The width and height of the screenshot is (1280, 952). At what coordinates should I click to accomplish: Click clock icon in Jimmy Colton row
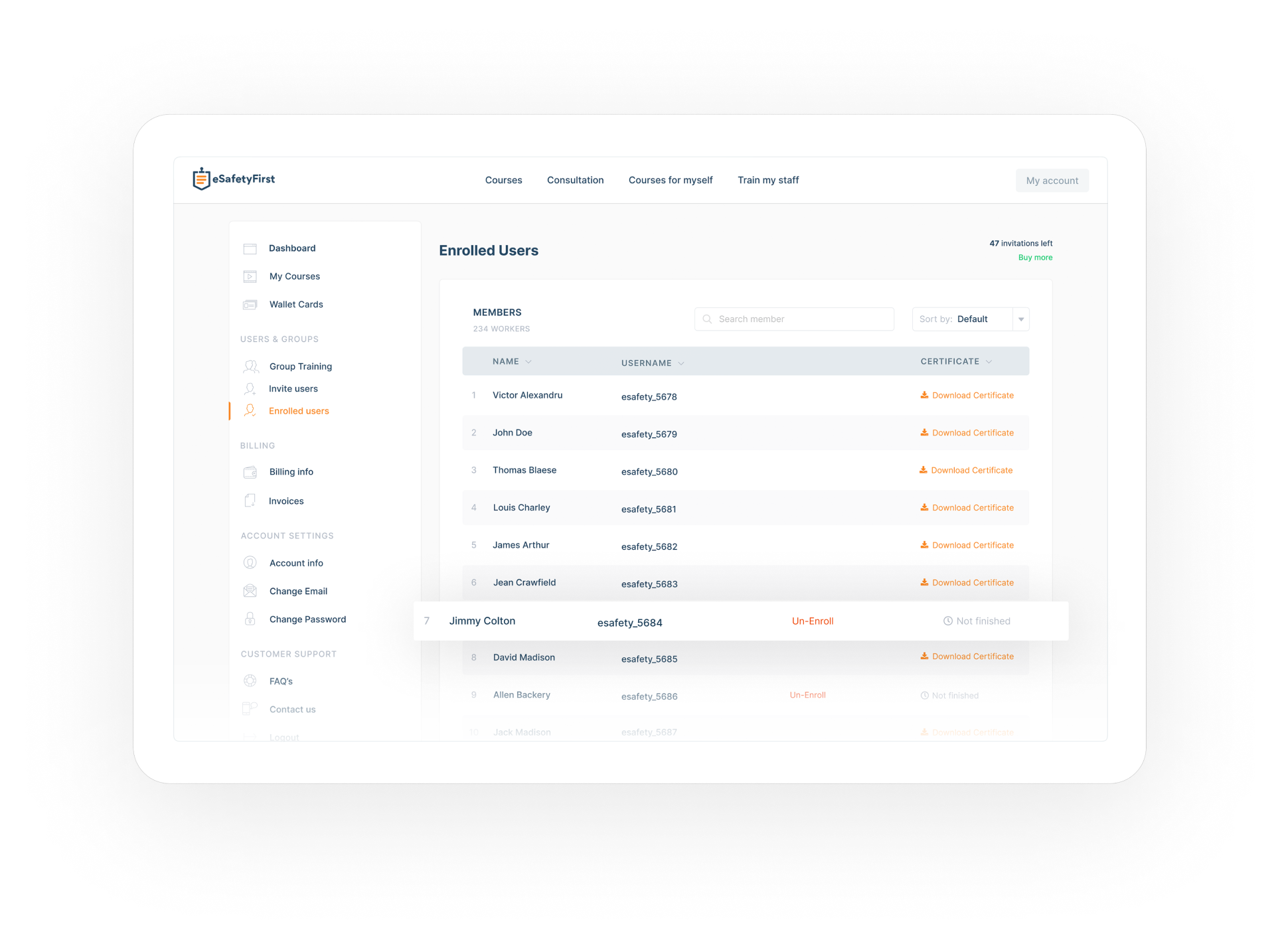(948, 621)
